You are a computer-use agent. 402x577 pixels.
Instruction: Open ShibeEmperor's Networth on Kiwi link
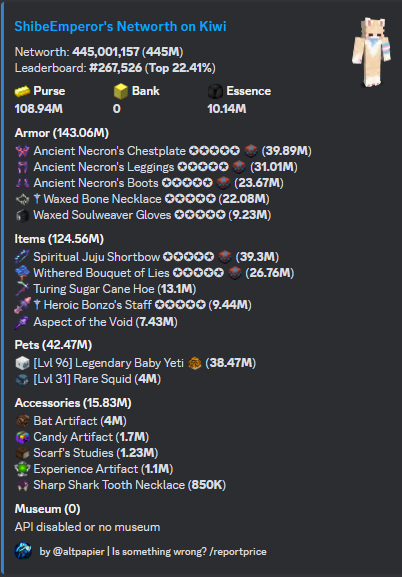coord(120,26)
